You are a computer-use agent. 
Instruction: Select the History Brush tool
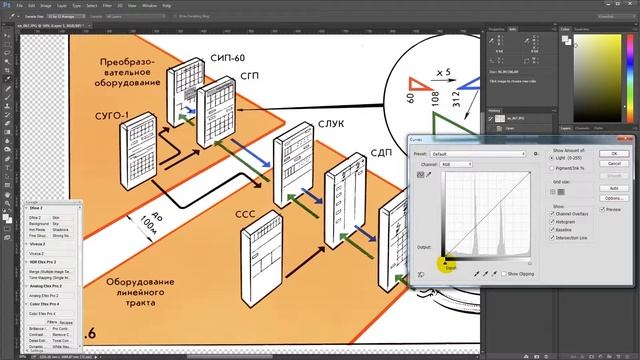coord(7,115)
